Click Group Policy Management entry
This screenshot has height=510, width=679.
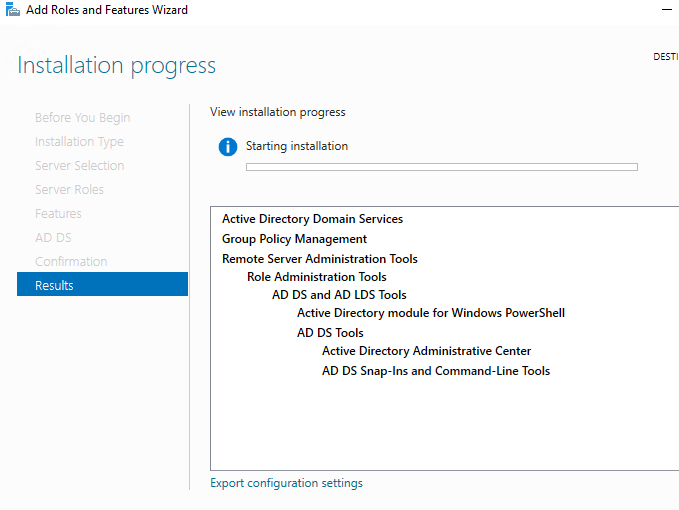point(294,239)
